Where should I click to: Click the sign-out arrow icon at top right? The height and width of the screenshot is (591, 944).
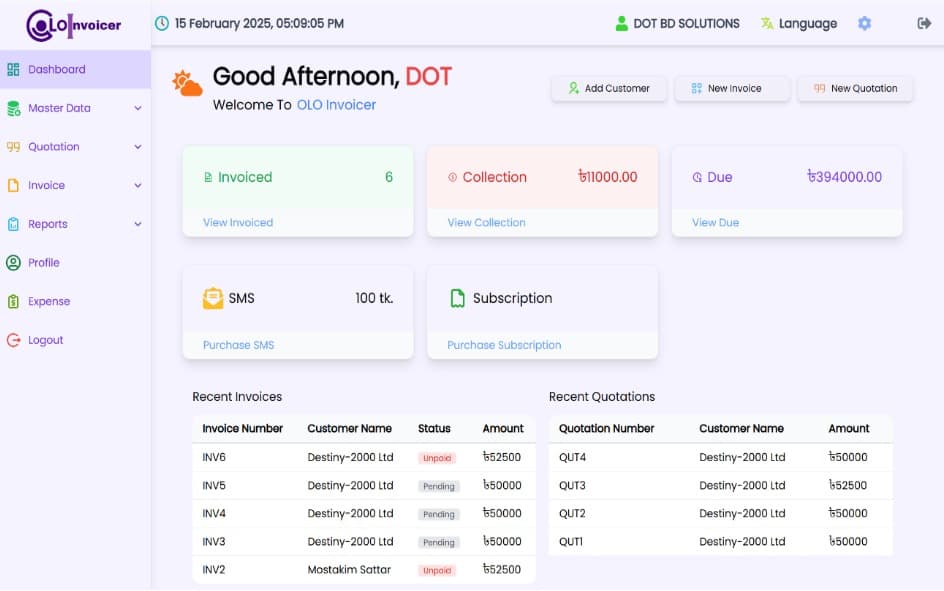pos(924,23)
